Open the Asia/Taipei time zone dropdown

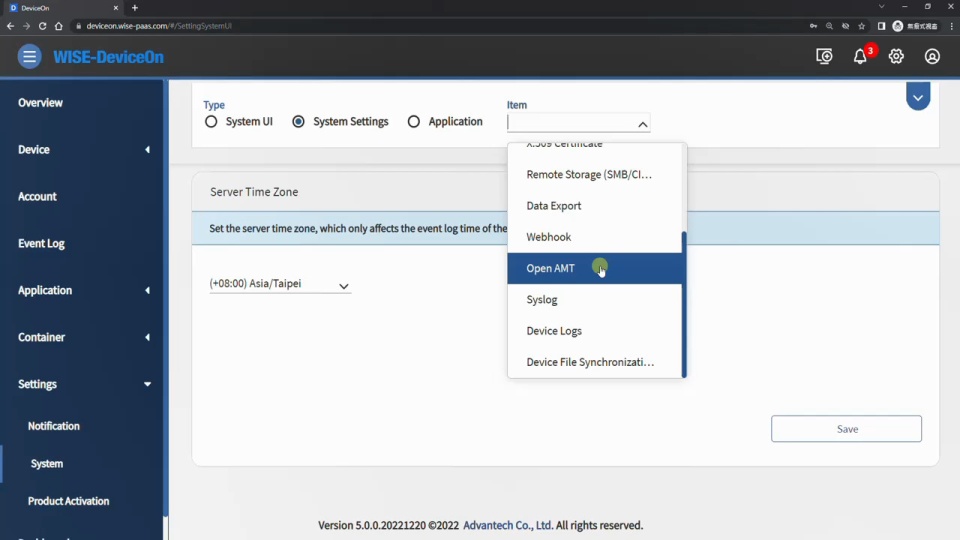tap(280, 284)
